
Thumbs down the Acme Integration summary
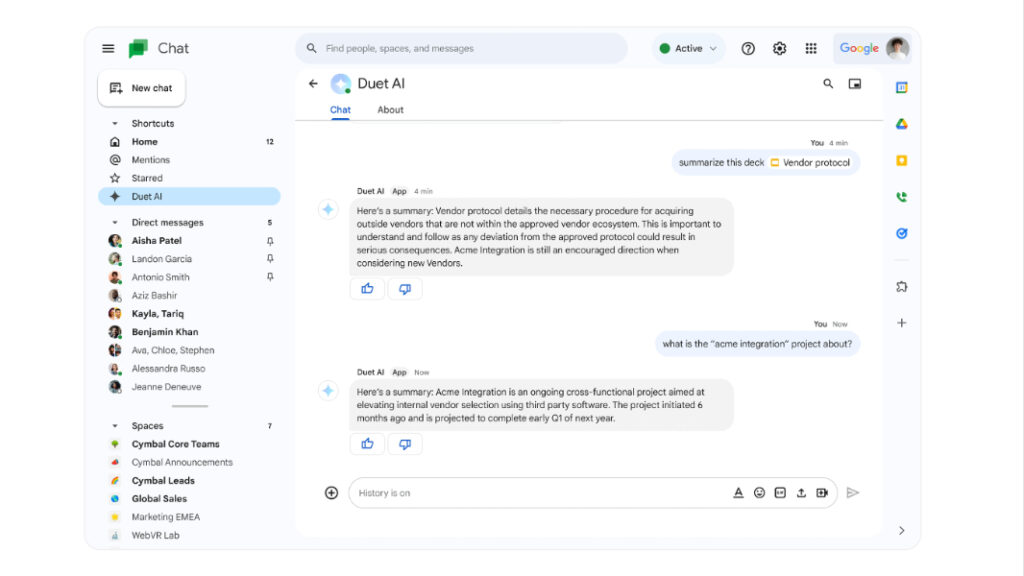405,444
